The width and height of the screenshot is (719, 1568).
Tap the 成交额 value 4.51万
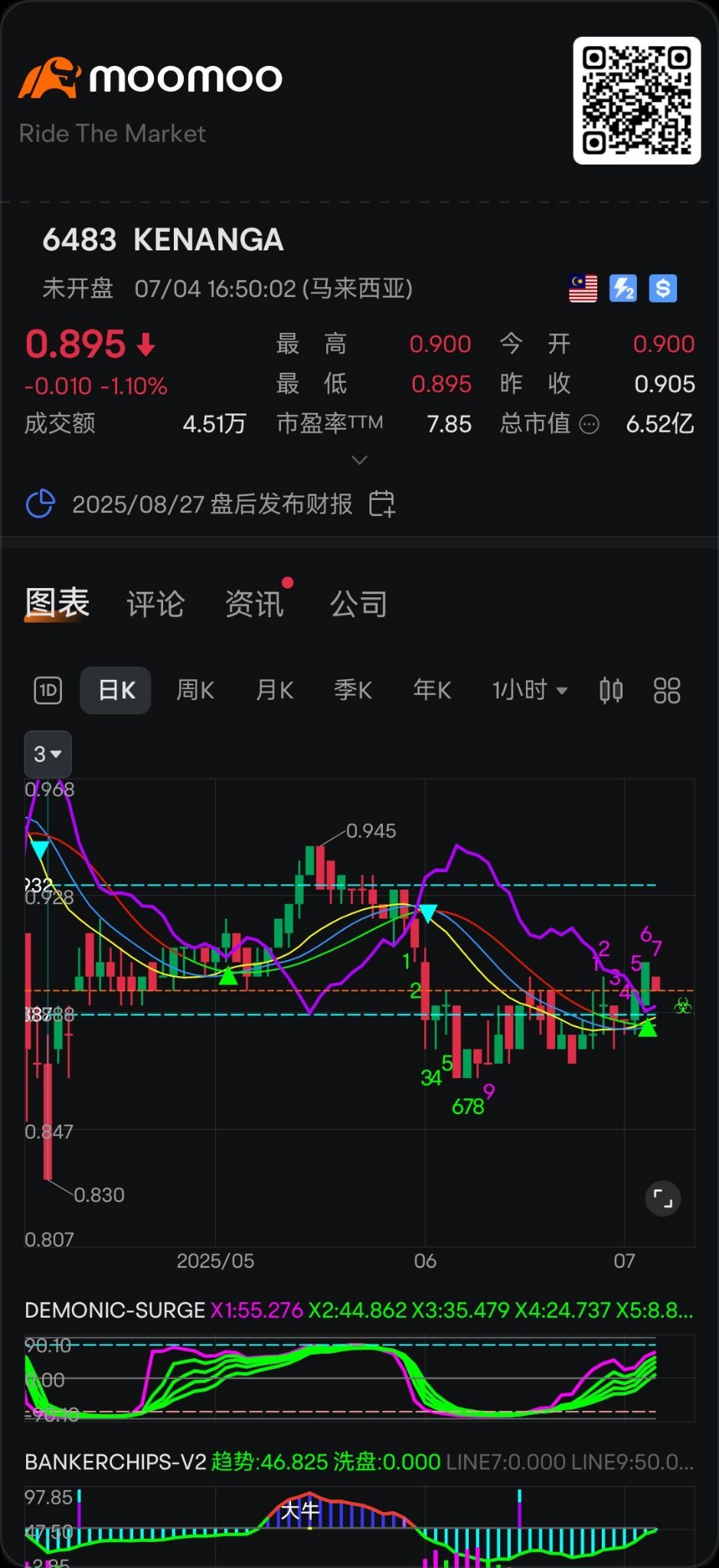(x=214, y=424)
